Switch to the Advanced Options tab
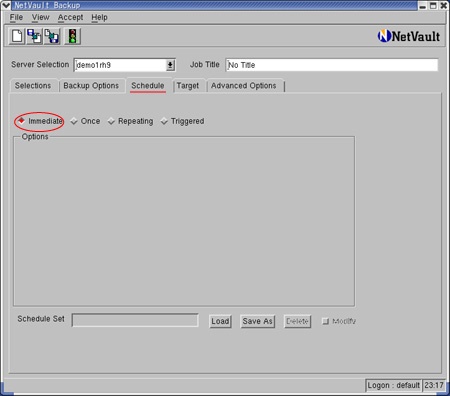Image resolution: width=450 pixels, height=396 pixels. (x=244, y=86)
